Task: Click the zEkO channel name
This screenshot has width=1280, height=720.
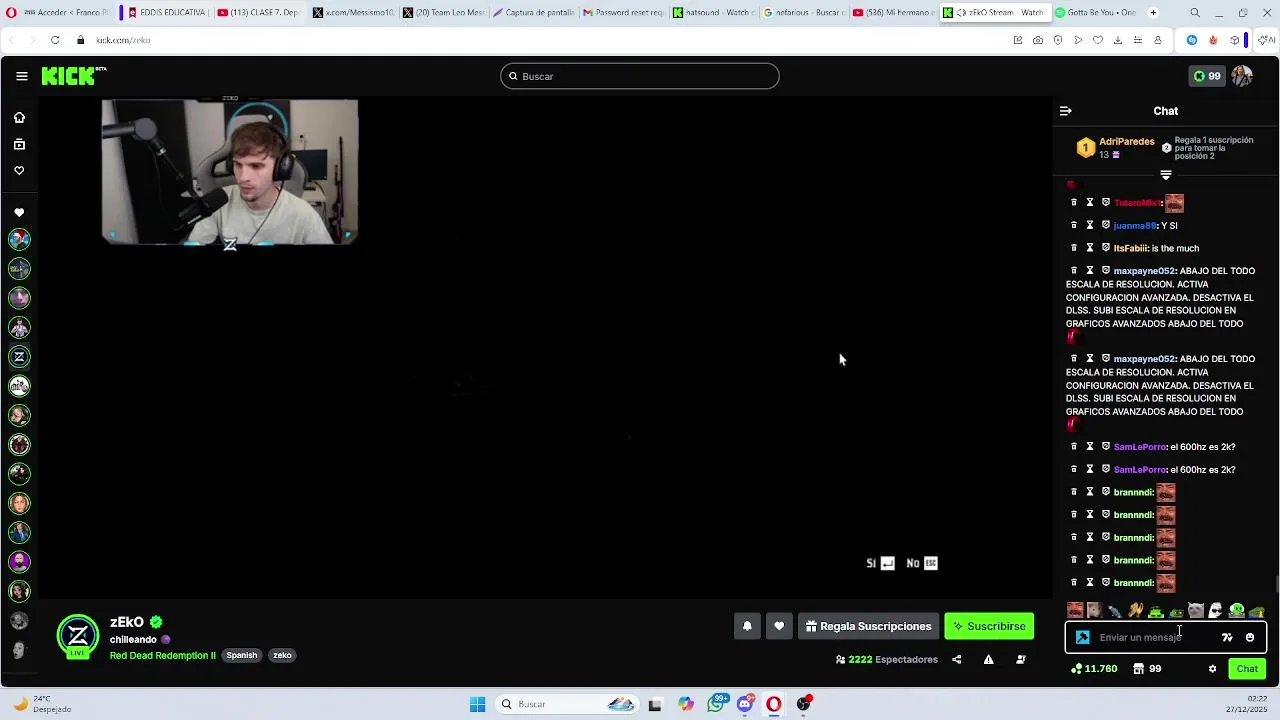Action: pos(127,622)
